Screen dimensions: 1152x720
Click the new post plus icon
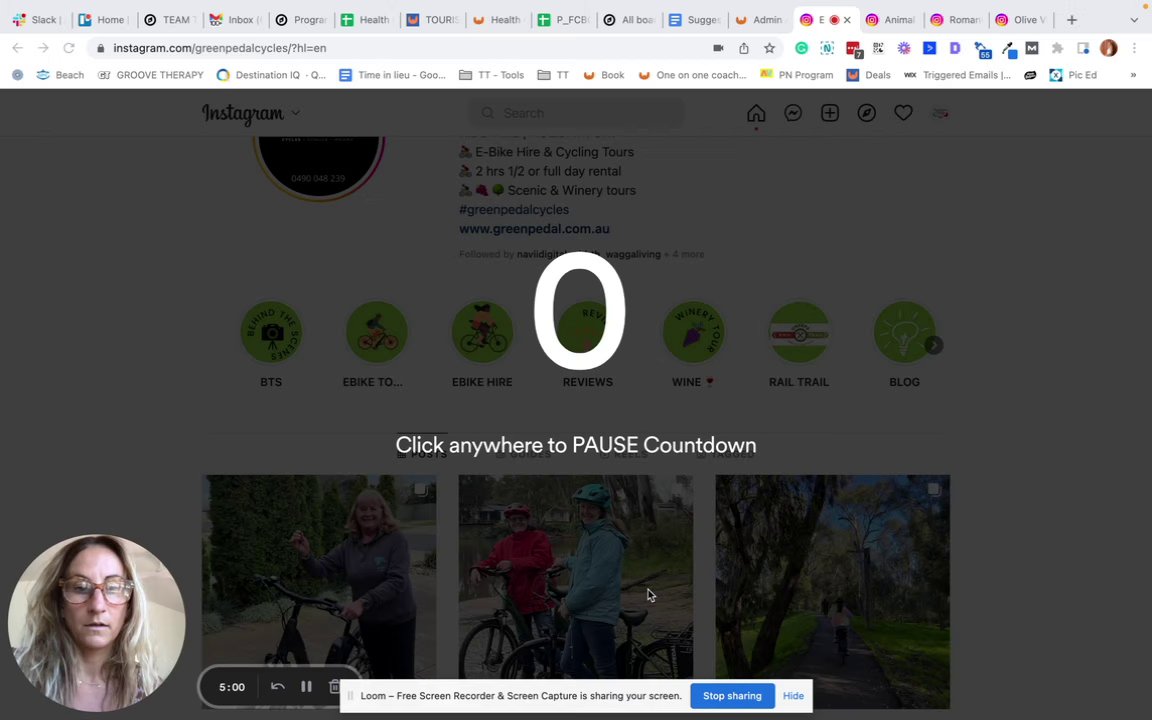coord(829,113)
